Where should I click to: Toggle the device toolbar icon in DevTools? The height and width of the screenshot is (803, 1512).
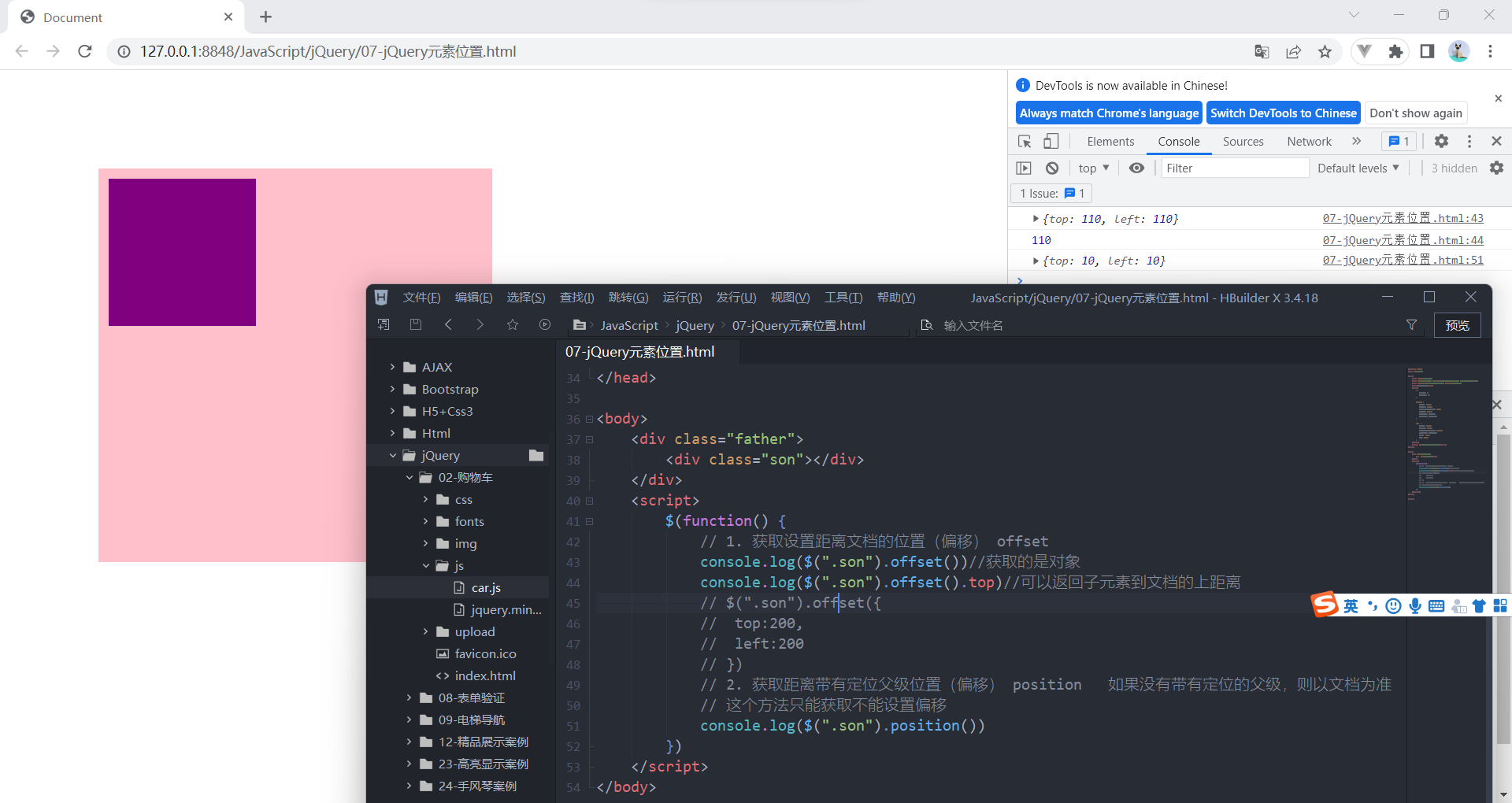1051,141
